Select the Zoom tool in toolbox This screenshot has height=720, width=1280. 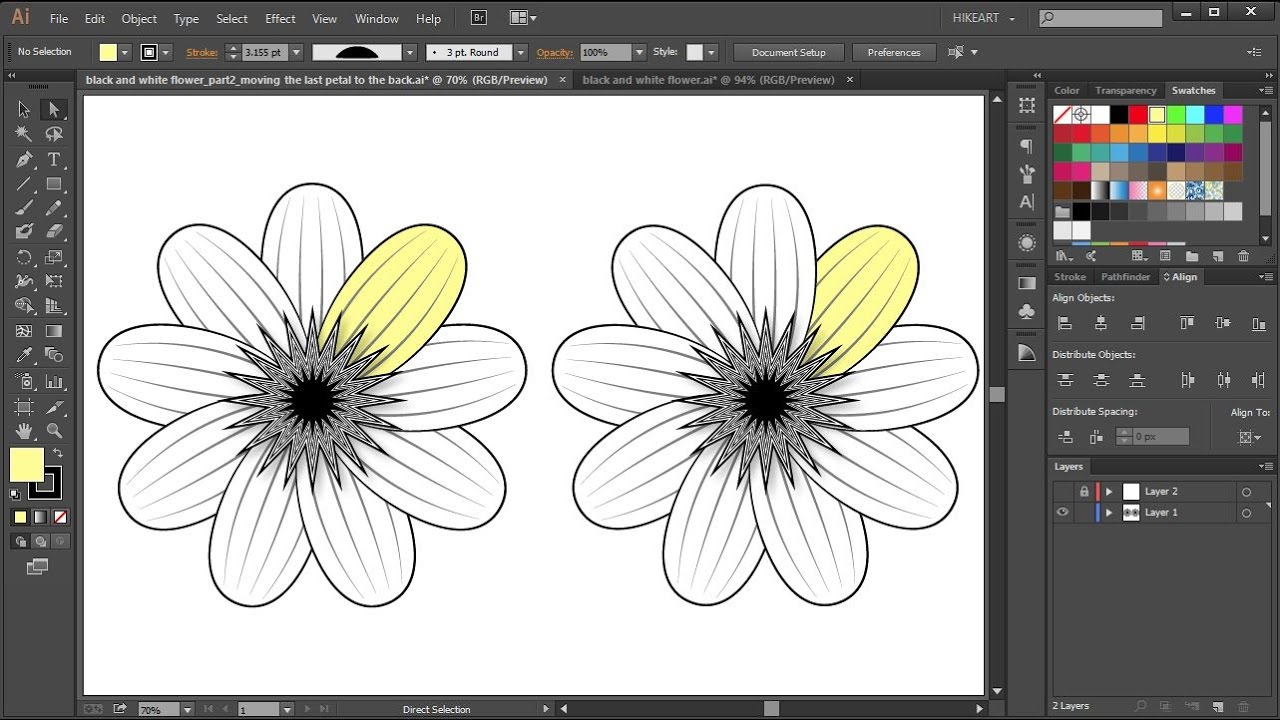[x=54, y=431]
